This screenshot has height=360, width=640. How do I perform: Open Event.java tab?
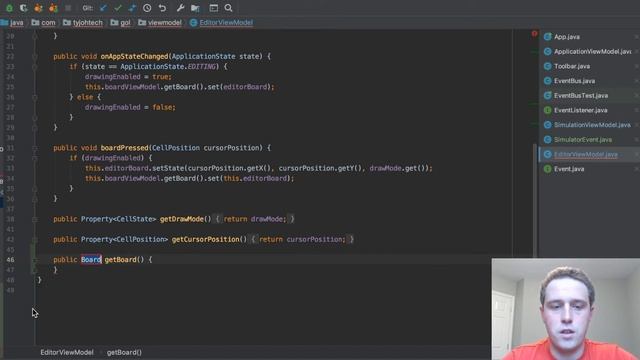tap(569, 169)
